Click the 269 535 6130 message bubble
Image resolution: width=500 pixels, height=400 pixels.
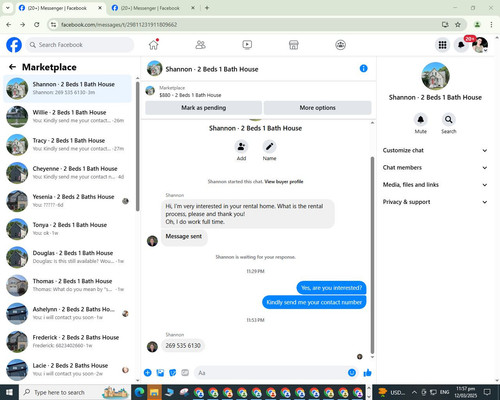[x=183, y=346]
